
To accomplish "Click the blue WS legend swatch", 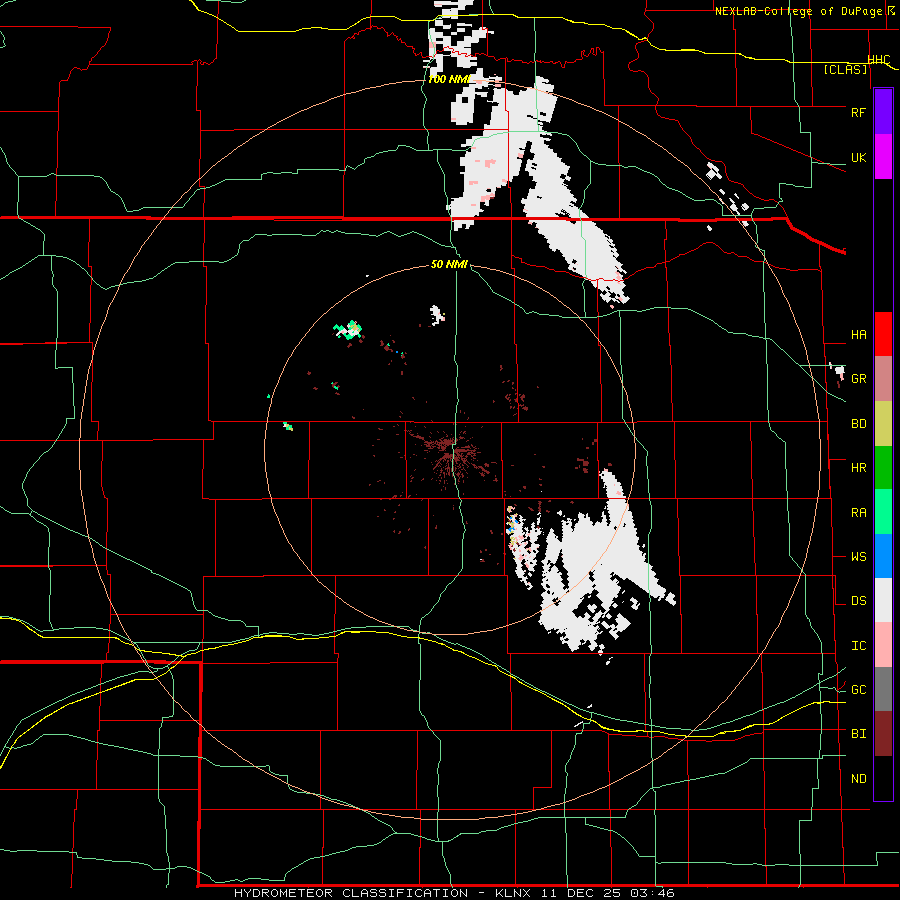I will point(883,556).
